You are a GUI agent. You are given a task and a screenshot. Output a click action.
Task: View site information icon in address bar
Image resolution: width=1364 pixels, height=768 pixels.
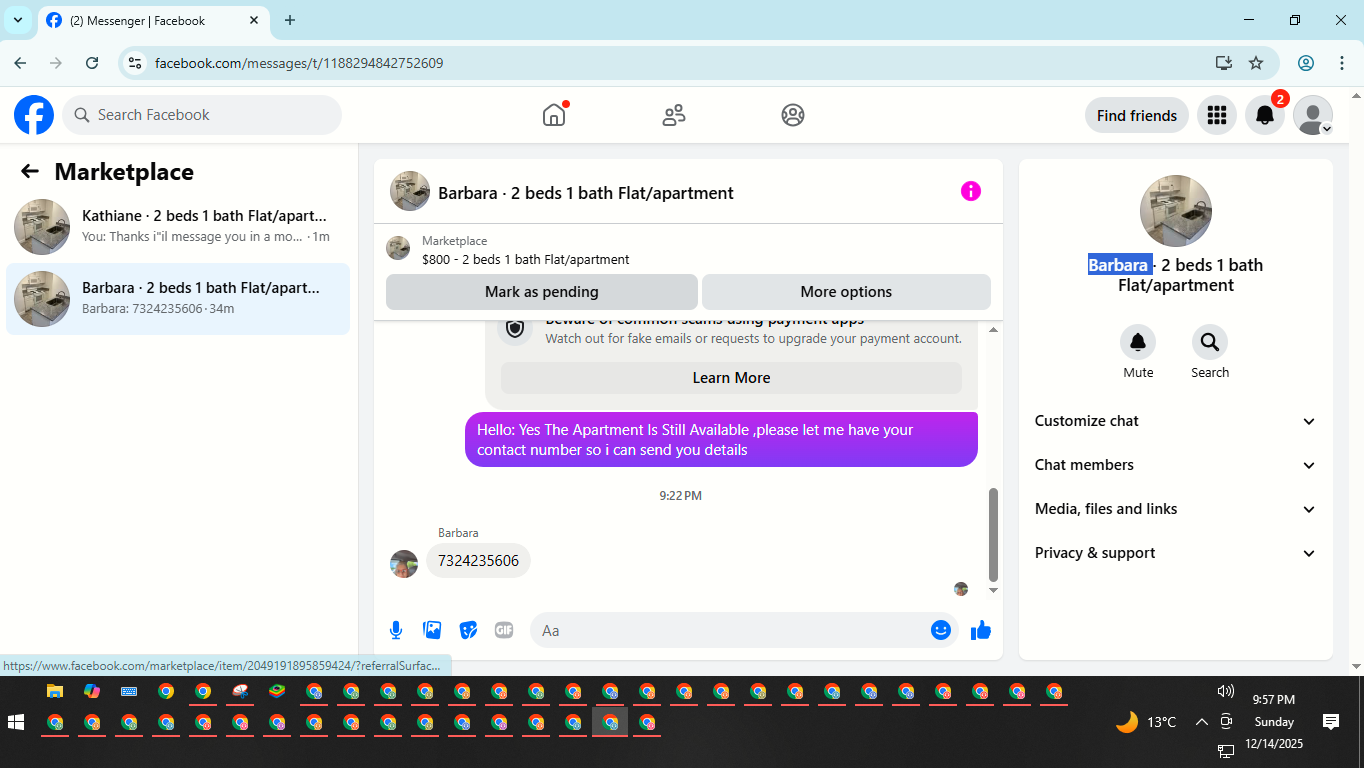point(135,63)
